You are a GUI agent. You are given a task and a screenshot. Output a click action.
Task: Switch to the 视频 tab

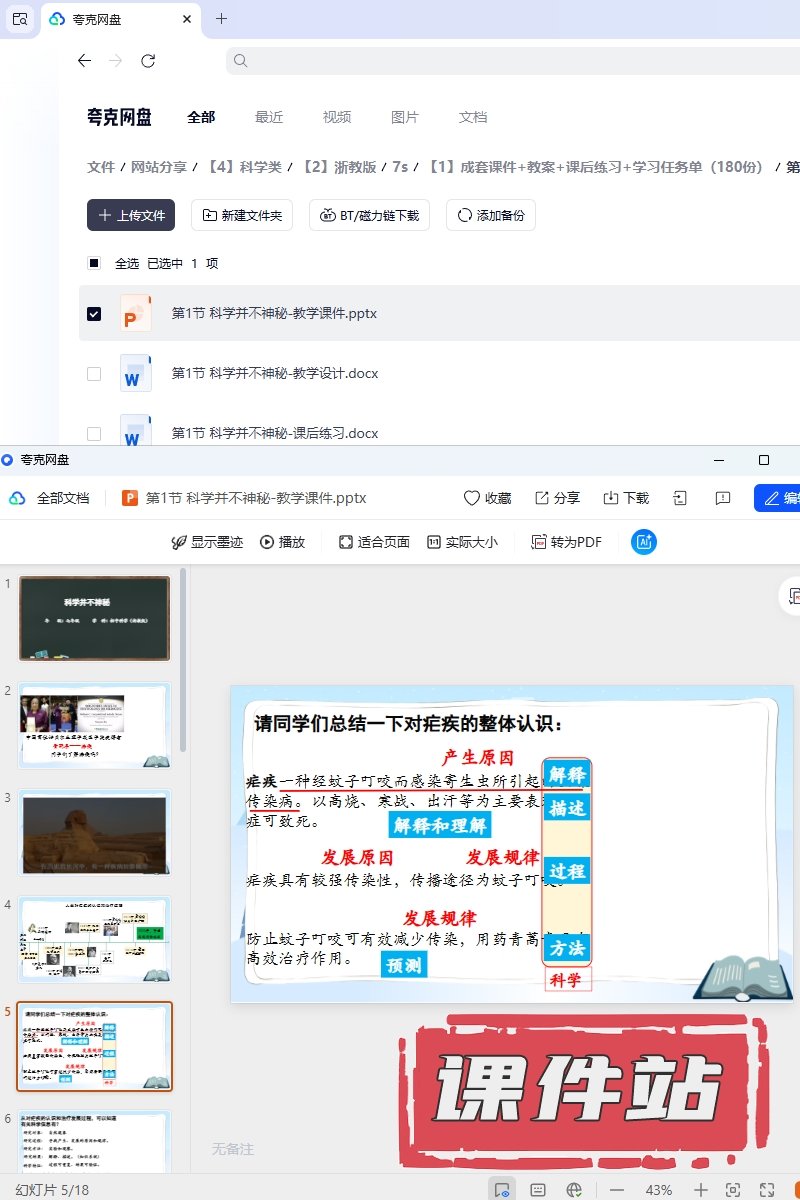337,117
